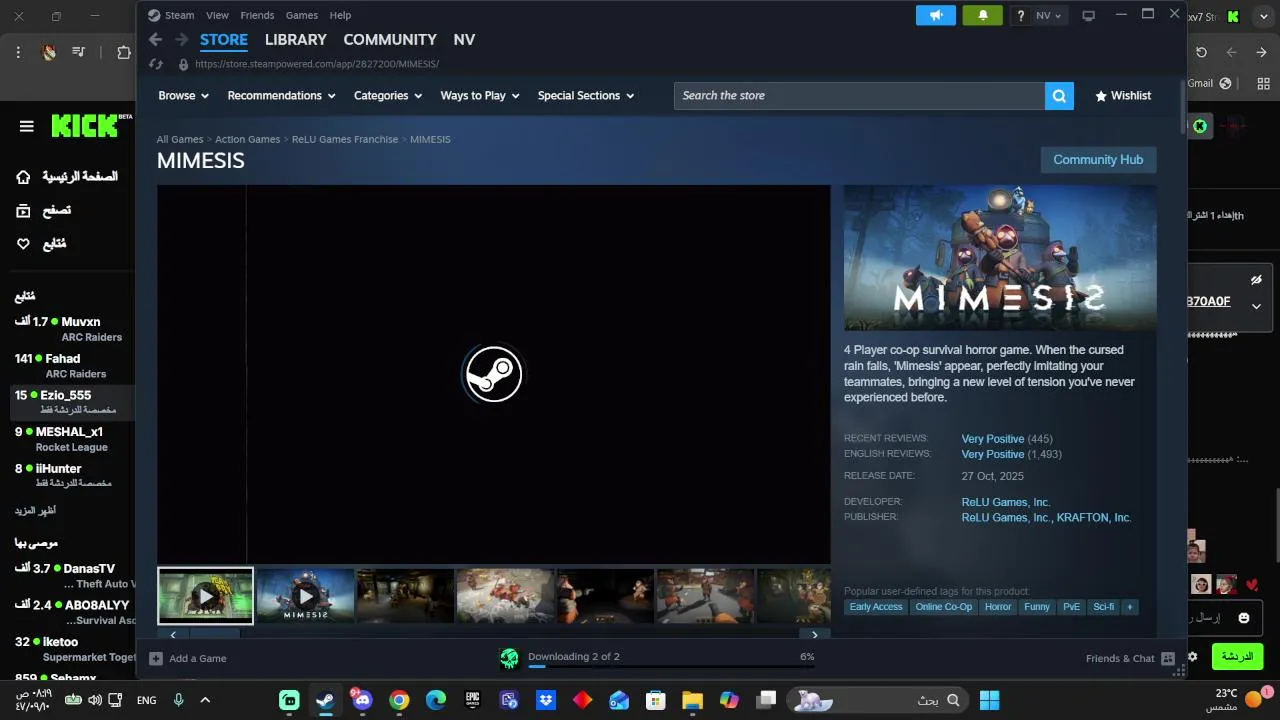Open Kick hamburger menu
This screenshot has height=720, width=1280.
click(x=27, y=126)
